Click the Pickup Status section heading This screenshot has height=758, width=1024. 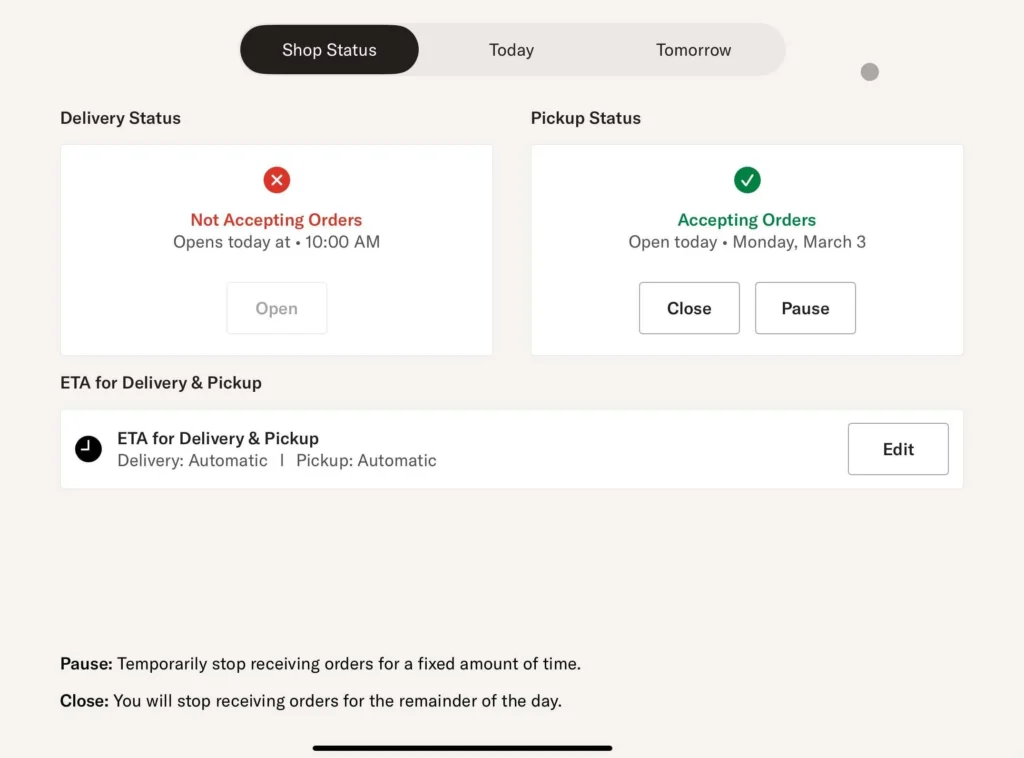[585, 118]
